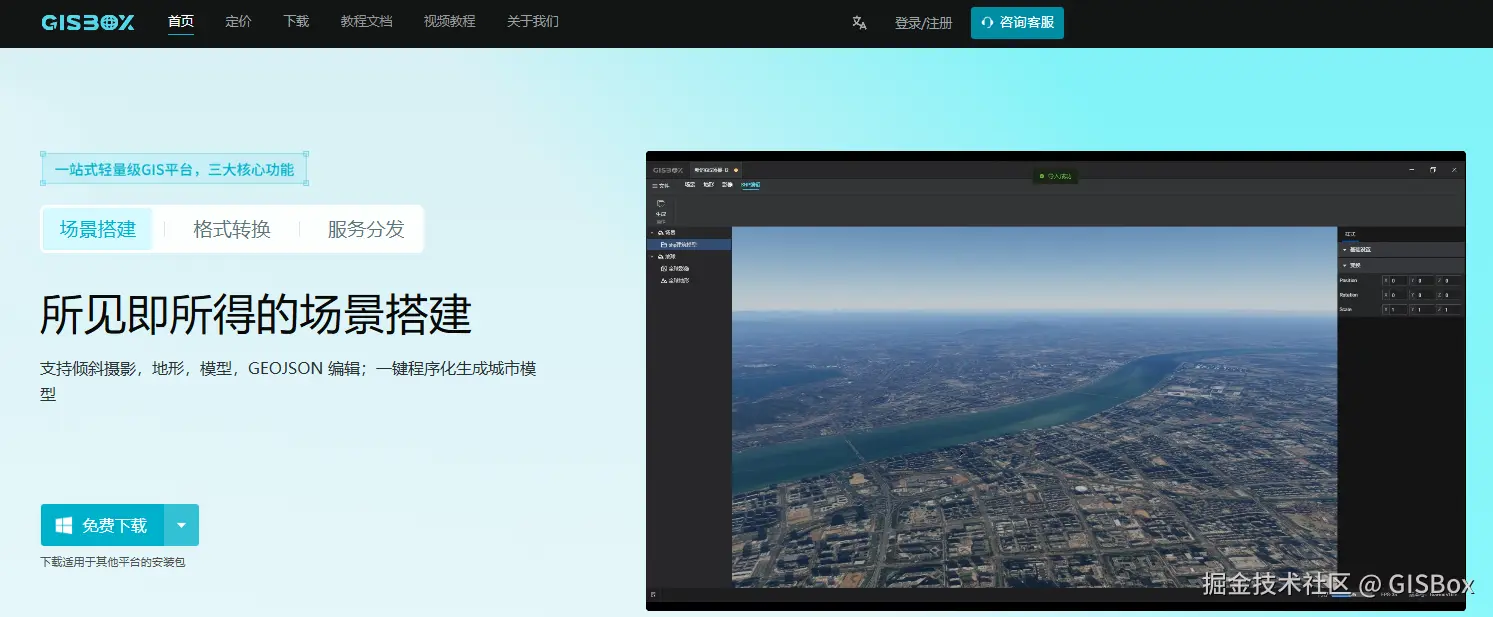
Task: Click the GISBOX logo
Action: [88, 22]
